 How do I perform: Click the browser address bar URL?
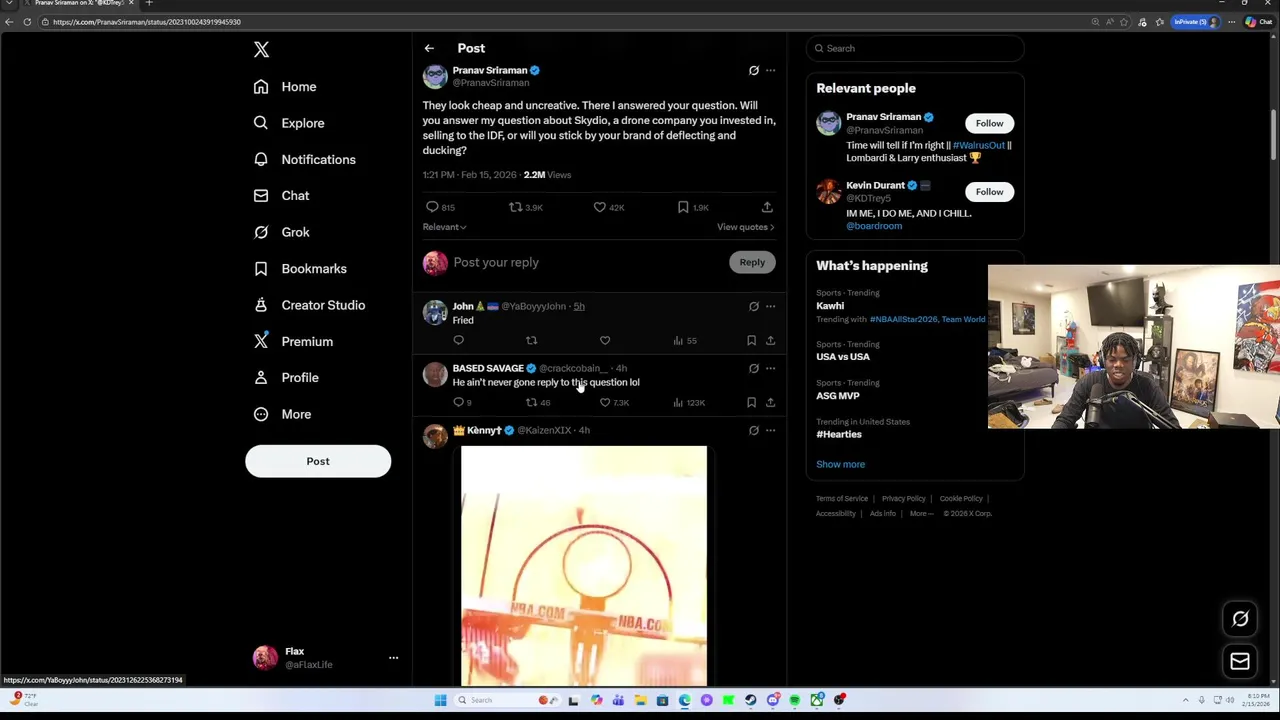147,22
